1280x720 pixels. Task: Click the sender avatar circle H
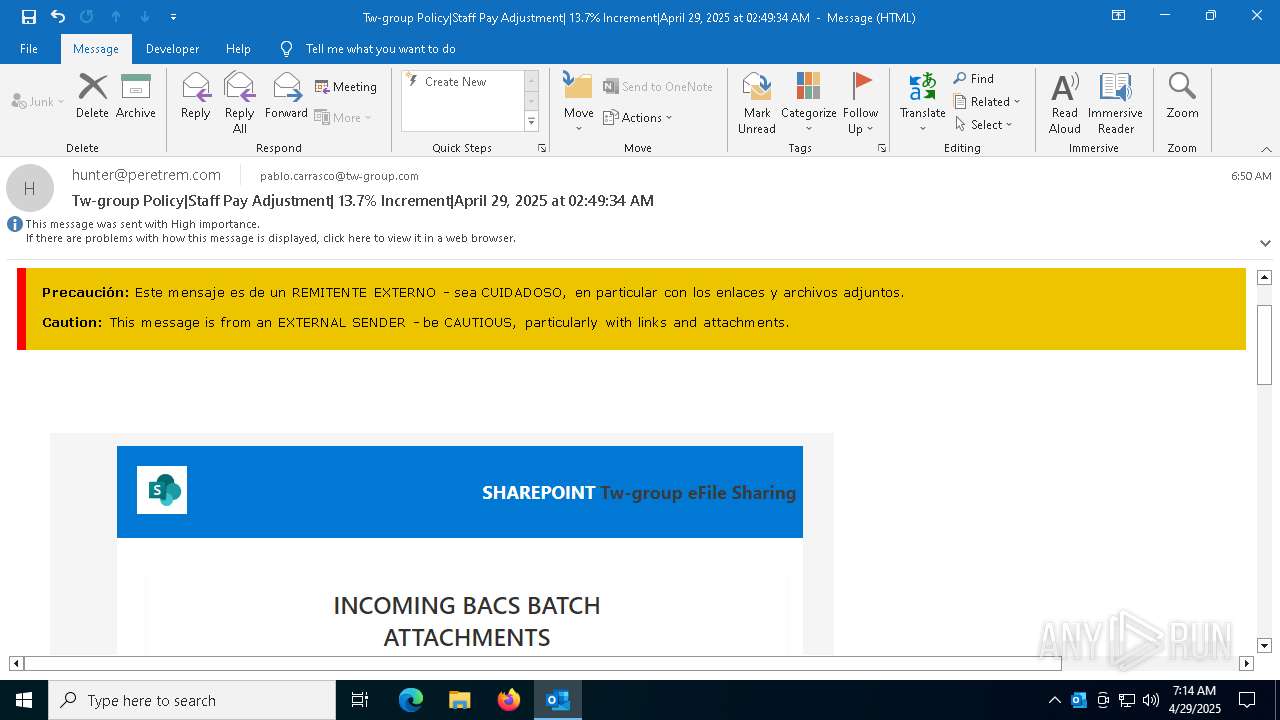[30, 188]
